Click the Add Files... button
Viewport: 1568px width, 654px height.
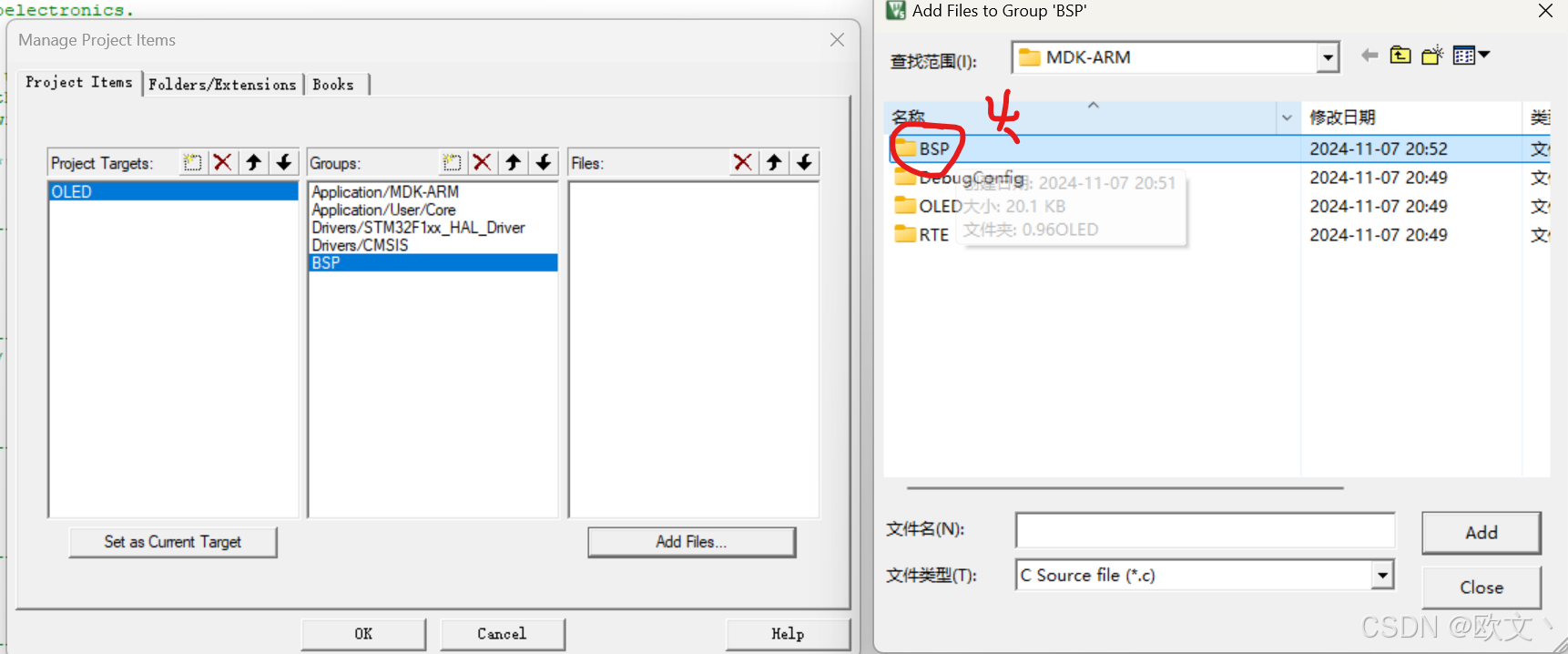[x=691, y=542]
